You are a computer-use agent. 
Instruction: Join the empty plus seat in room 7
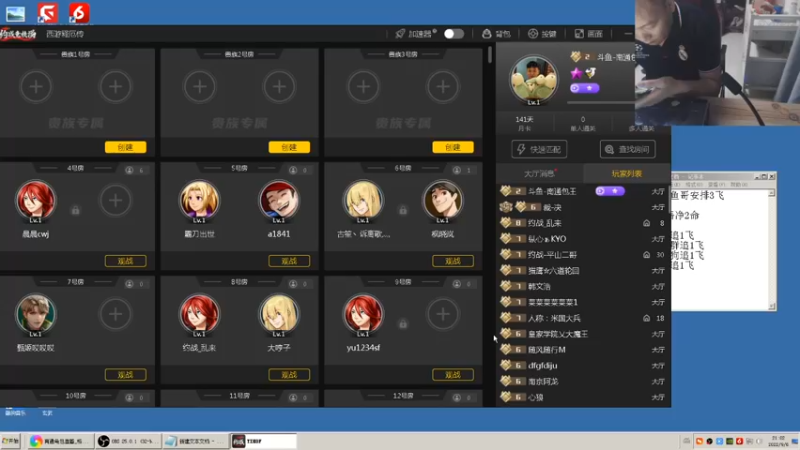(x=115, y=314)
